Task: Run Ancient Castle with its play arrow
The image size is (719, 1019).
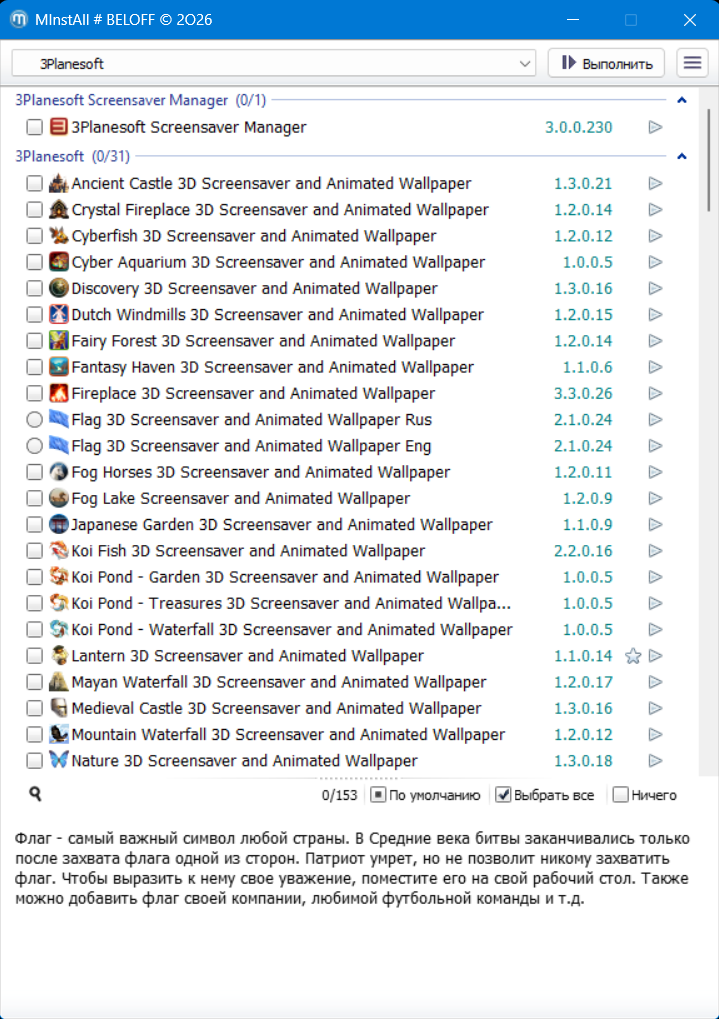Action: pos(655,183)
